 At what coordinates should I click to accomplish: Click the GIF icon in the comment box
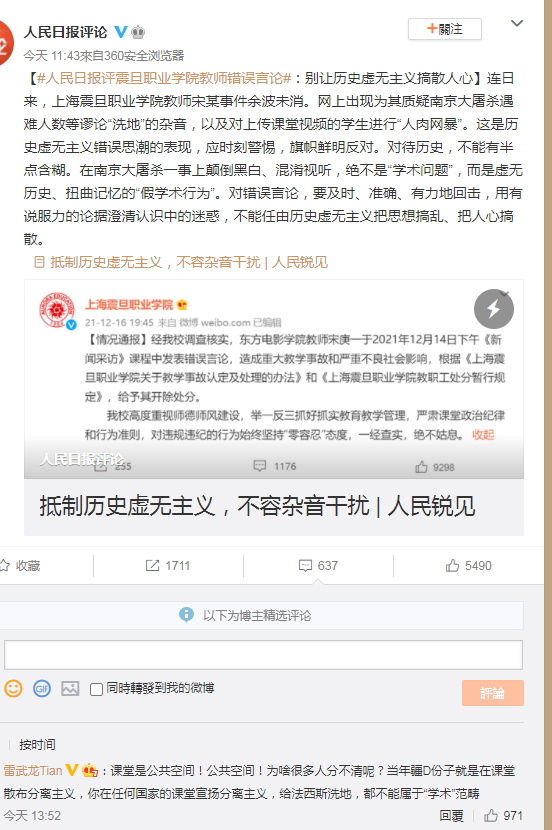42,688
